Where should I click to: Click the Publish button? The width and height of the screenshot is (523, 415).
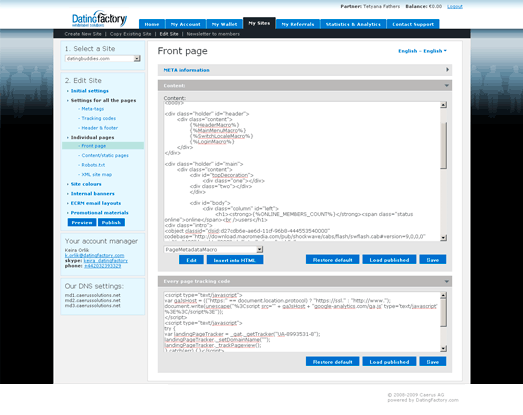(111, 223)
